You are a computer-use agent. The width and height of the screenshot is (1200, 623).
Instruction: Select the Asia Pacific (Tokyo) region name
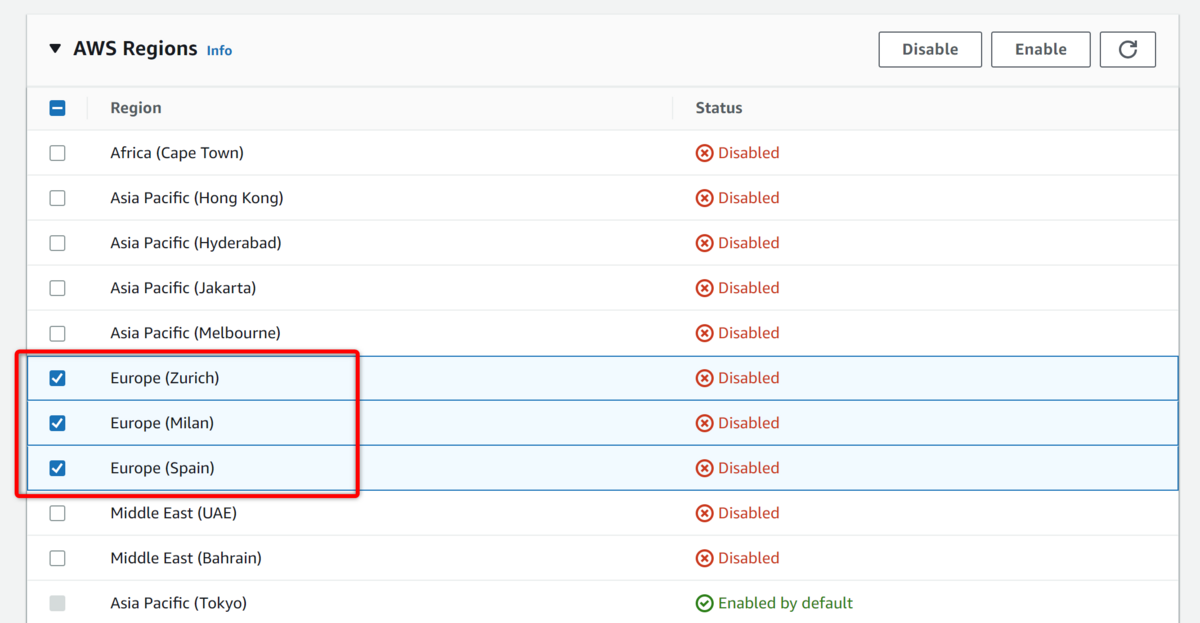pyautogui.click(x=178, y=603)
